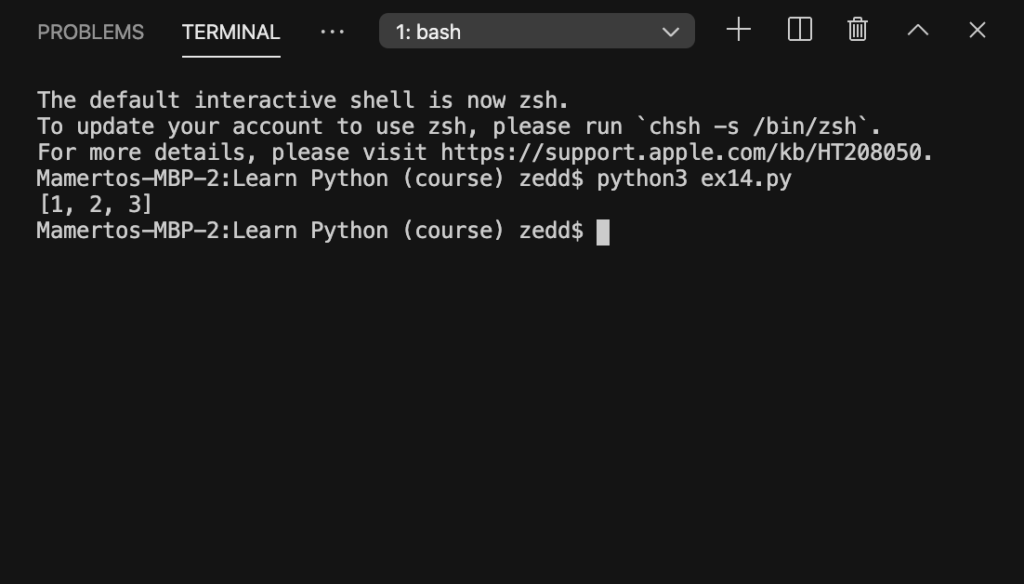Maximize panel with the up chevron
This screenshot has height=584, width=1024.
point(918,30)
